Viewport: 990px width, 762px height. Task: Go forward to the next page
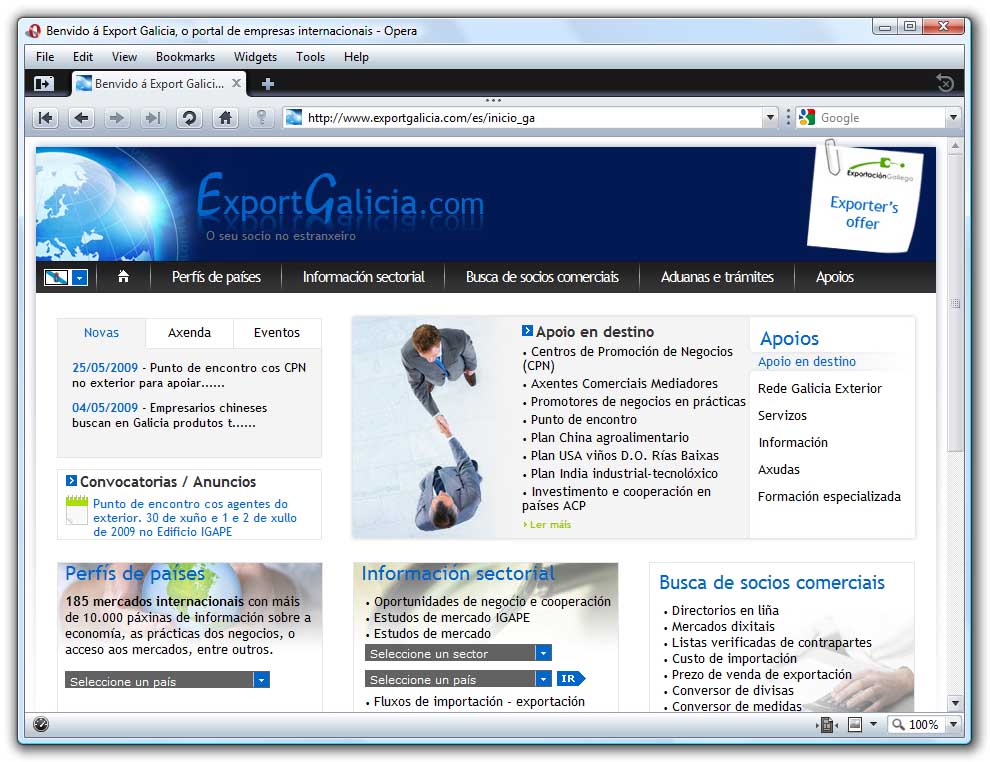pos(117,117)
